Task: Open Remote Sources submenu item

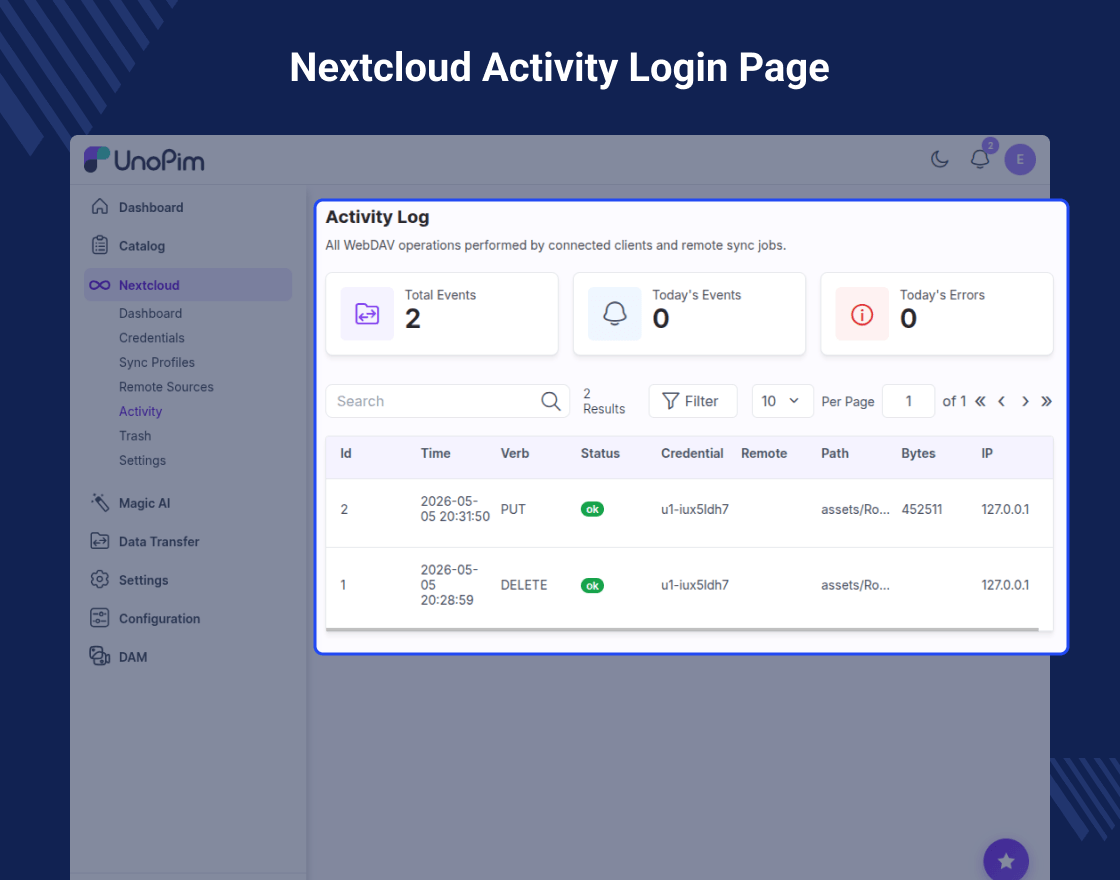Action: pyautogui.click(x=166, y=386)
